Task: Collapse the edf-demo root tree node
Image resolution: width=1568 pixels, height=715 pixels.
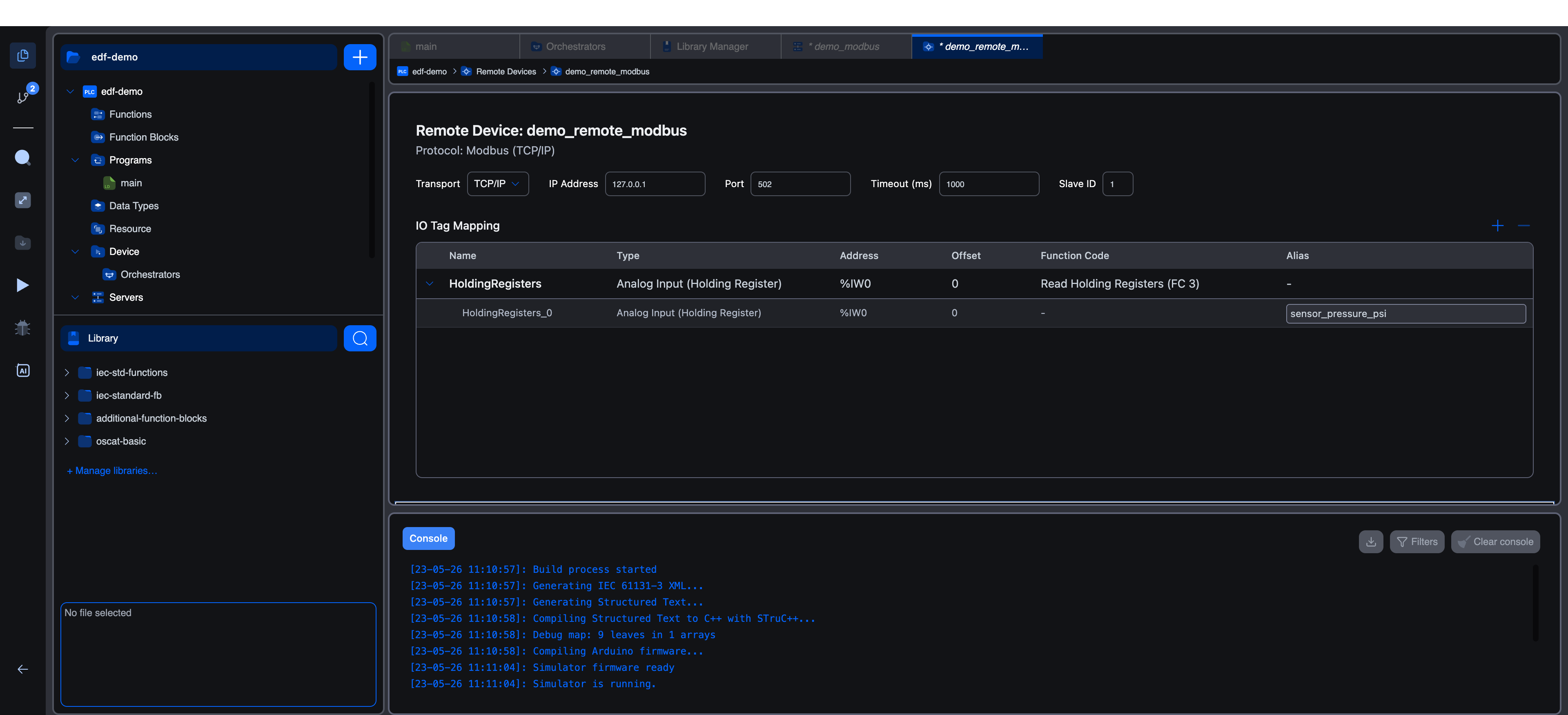Action: pos(71,92)
